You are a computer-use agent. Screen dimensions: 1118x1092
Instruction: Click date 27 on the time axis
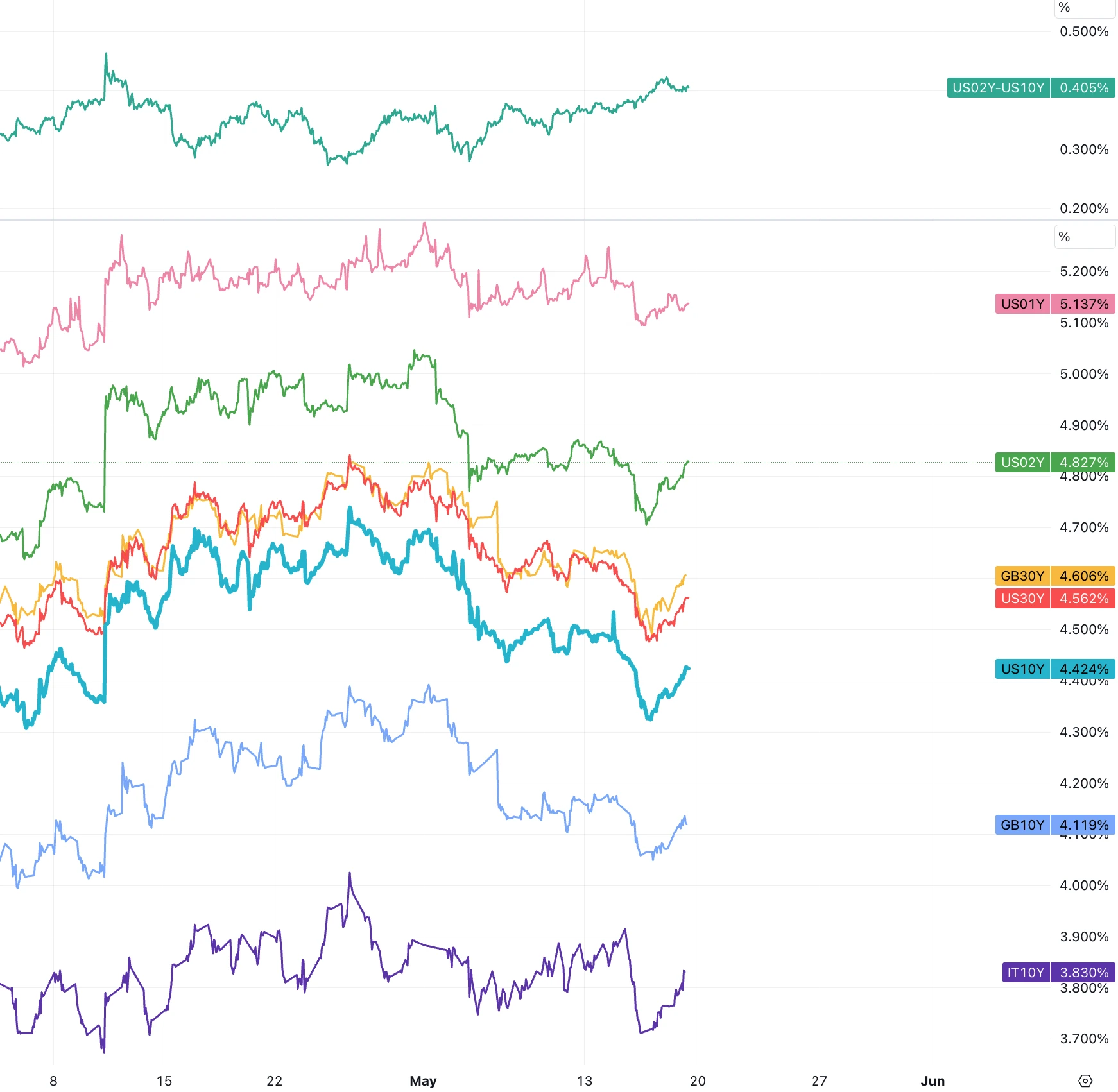click(x=819, y=1080)
